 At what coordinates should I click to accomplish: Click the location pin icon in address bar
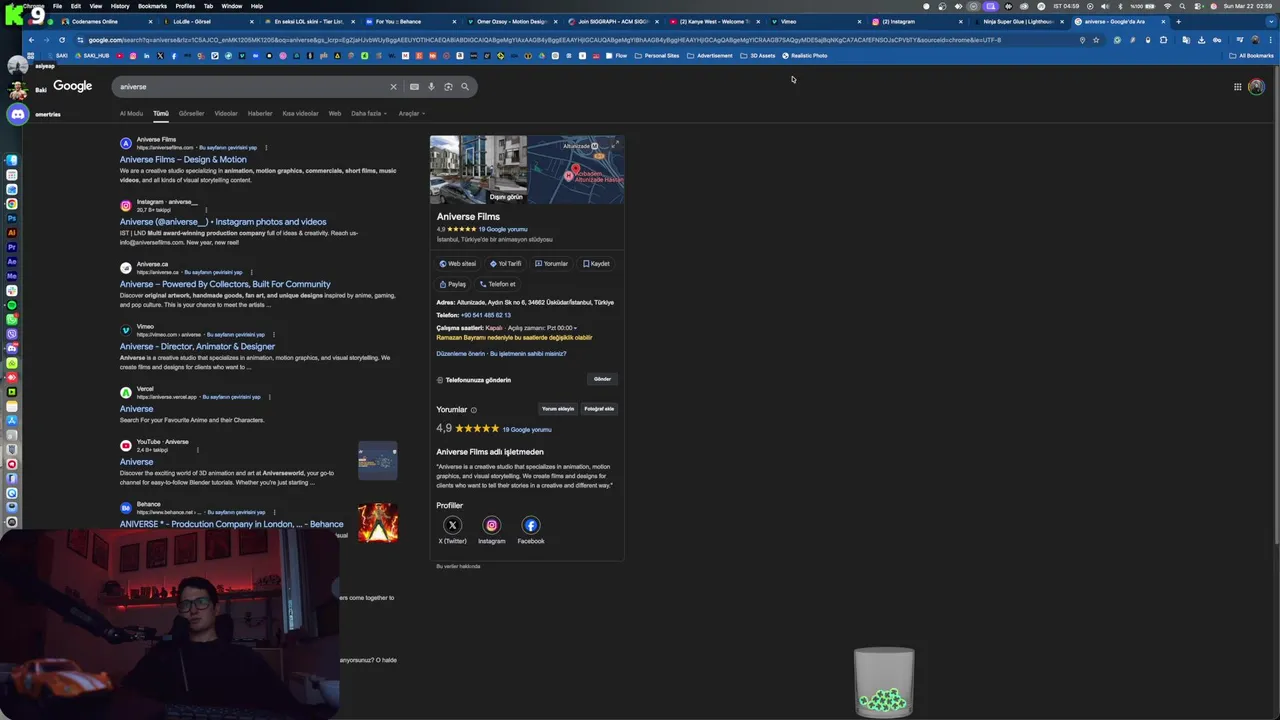(1082, 40)
